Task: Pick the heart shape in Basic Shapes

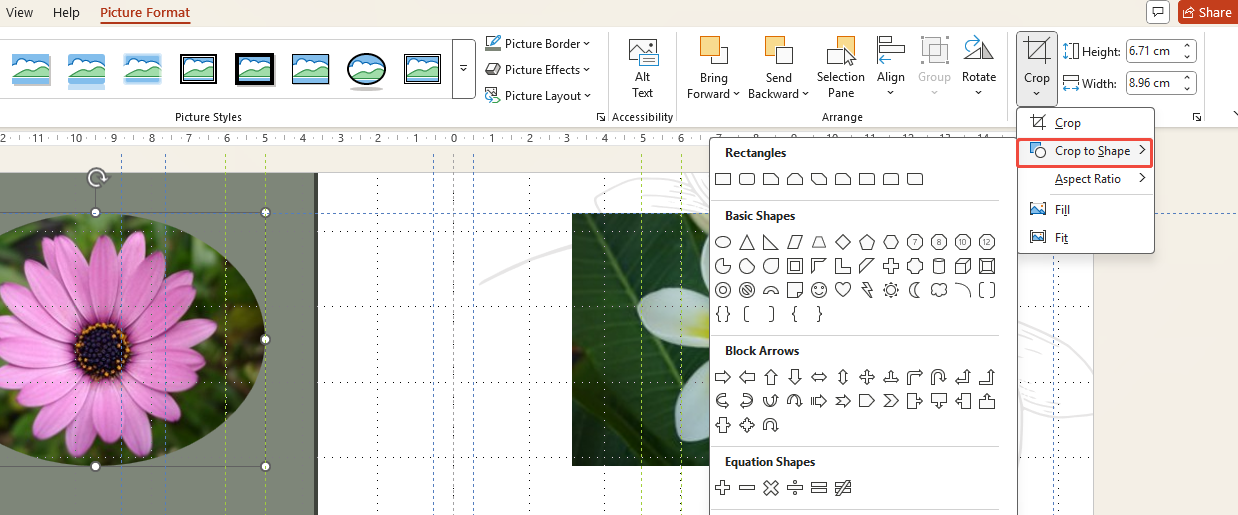Action: pos(843,290)
